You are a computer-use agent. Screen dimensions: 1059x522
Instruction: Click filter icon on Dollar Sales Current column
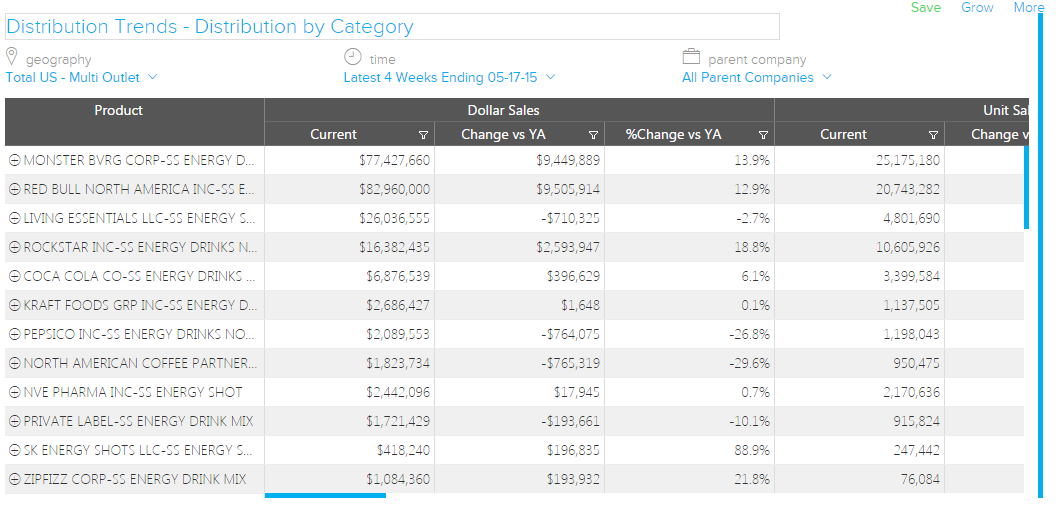point(423,135)
